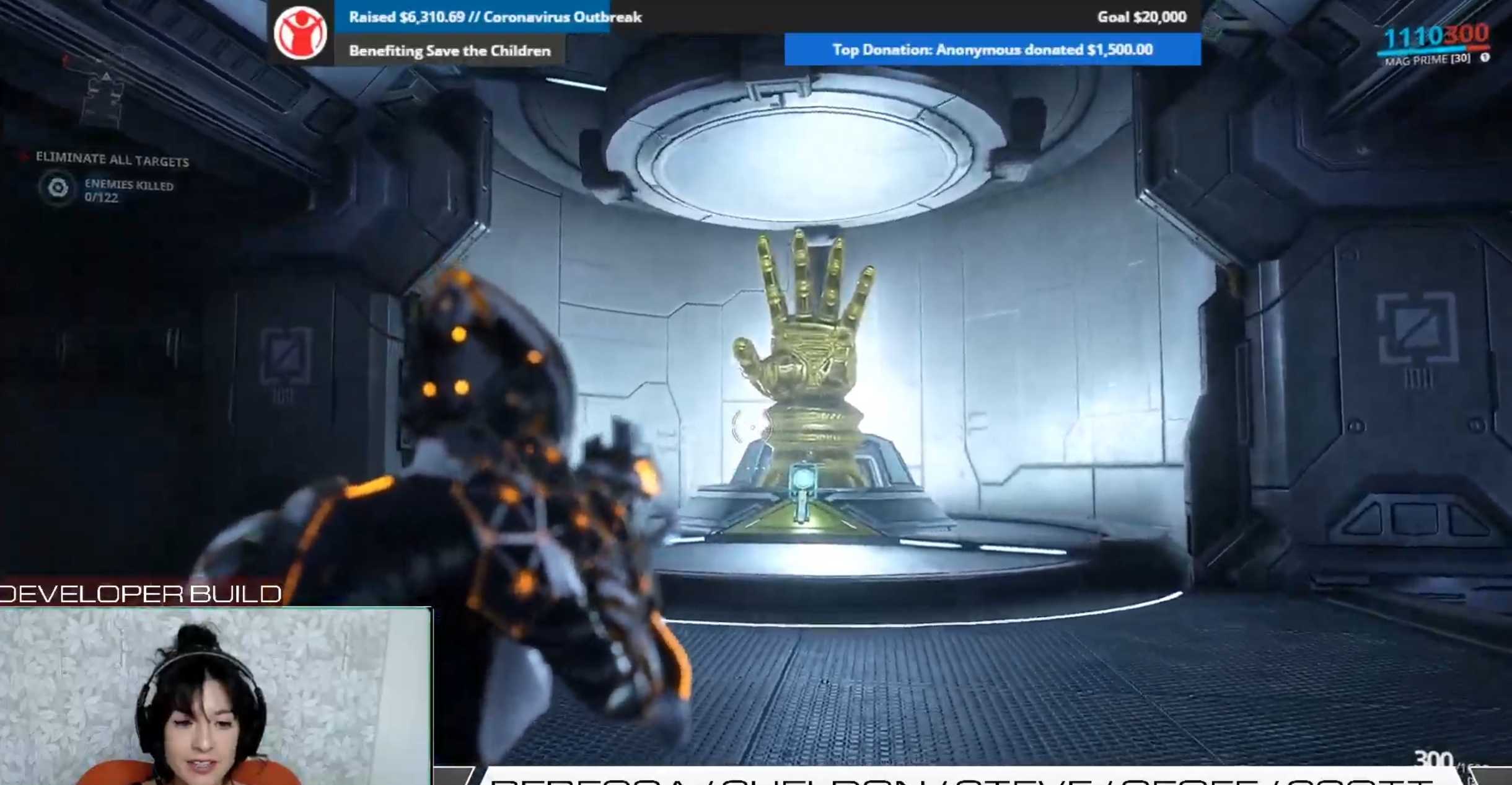The width and height of the screenshot is (1512, 785).
Task: Click the ENEMIES KILLED 0/122 counter
Action: (x=129, y=191)
